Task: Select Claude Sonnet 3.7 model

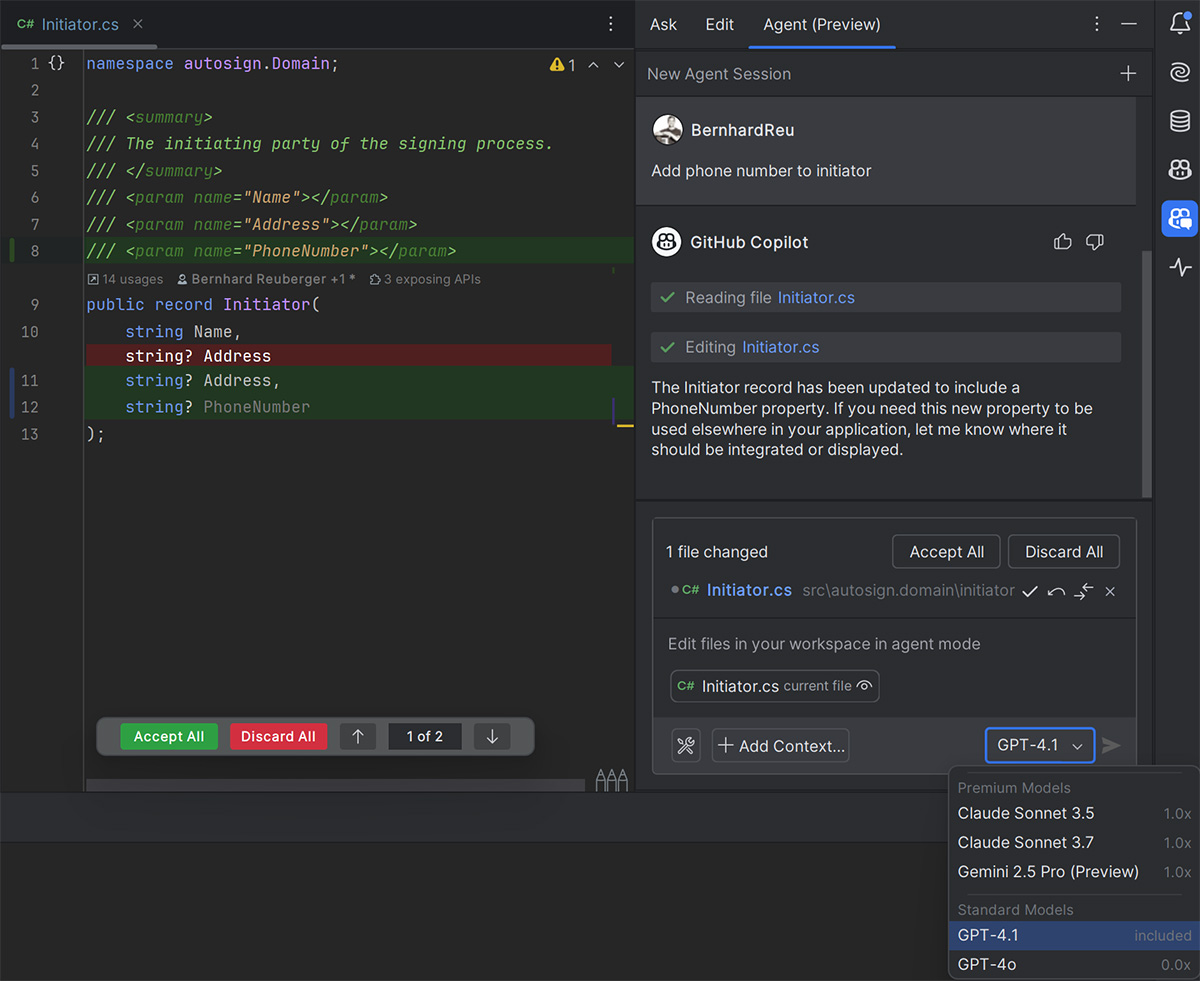Action: click(1074, 842)
